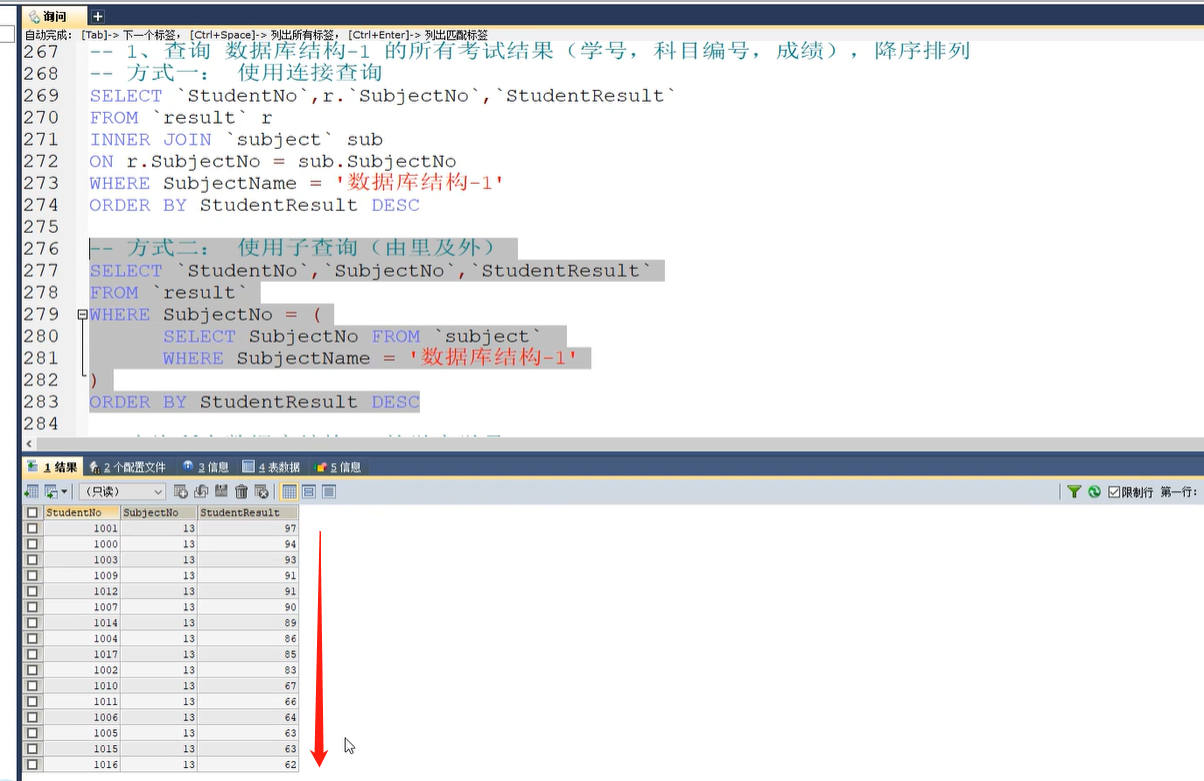Open the 4 表数据 tab
This screenshot has width=1204, height=781.
(x=271, y=467)
